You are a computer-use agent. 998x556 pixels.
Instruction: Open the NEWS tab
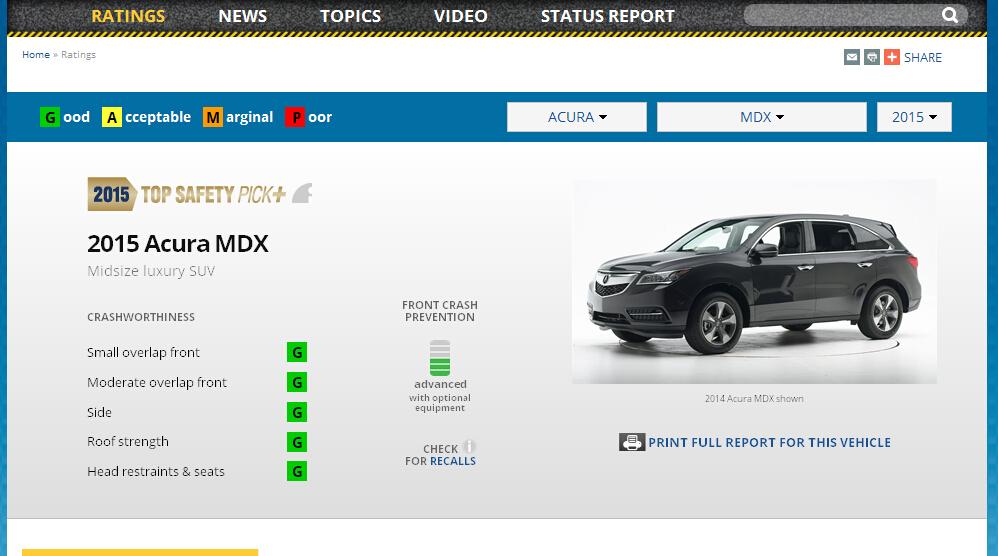[x=242, y=16]
